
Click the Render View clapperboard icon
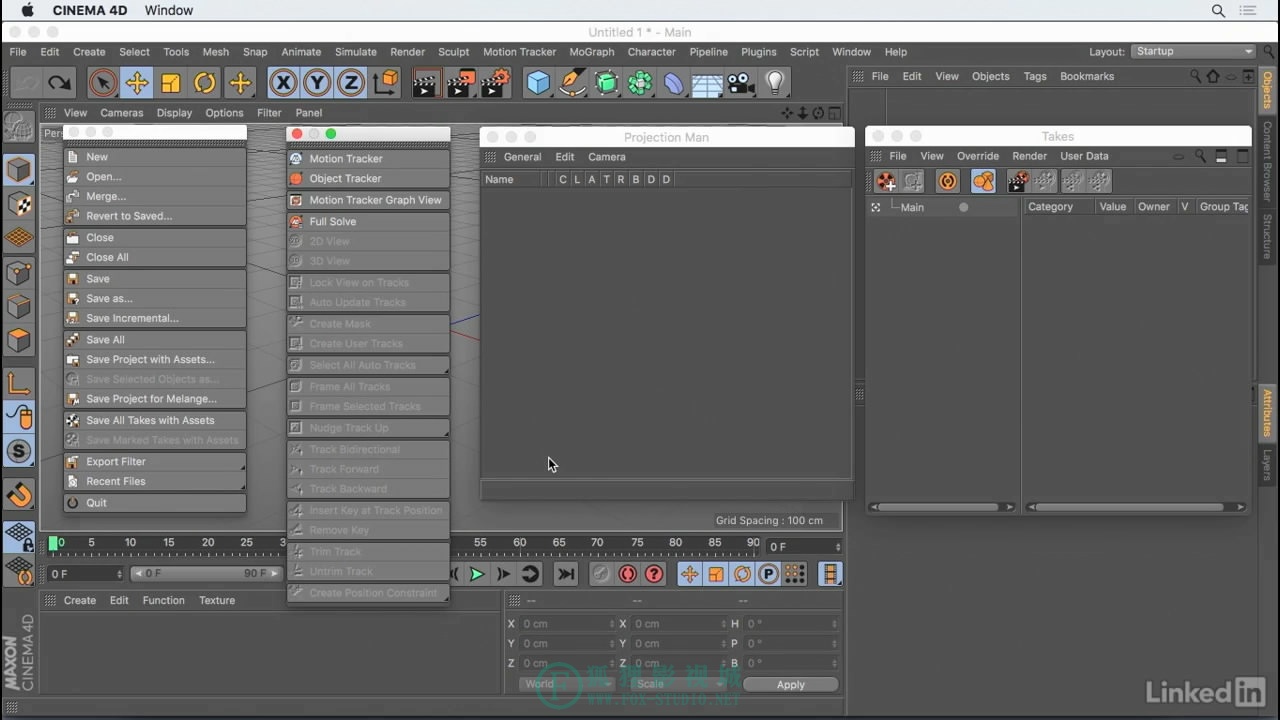pos(427,83)
